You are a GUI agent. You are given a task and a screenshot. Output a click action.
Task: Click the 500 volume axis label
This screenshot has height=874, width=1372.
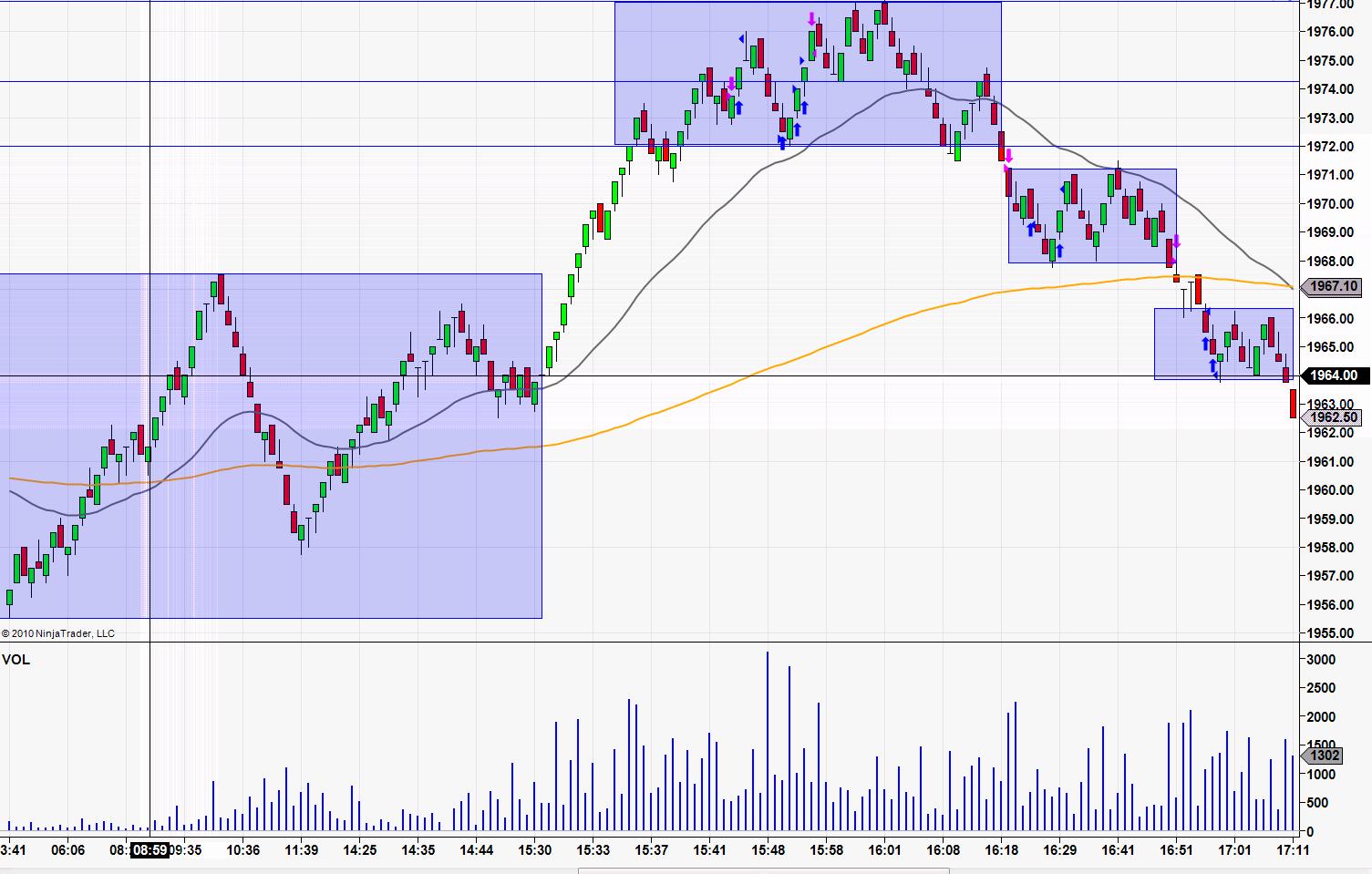coord(1317,803)
